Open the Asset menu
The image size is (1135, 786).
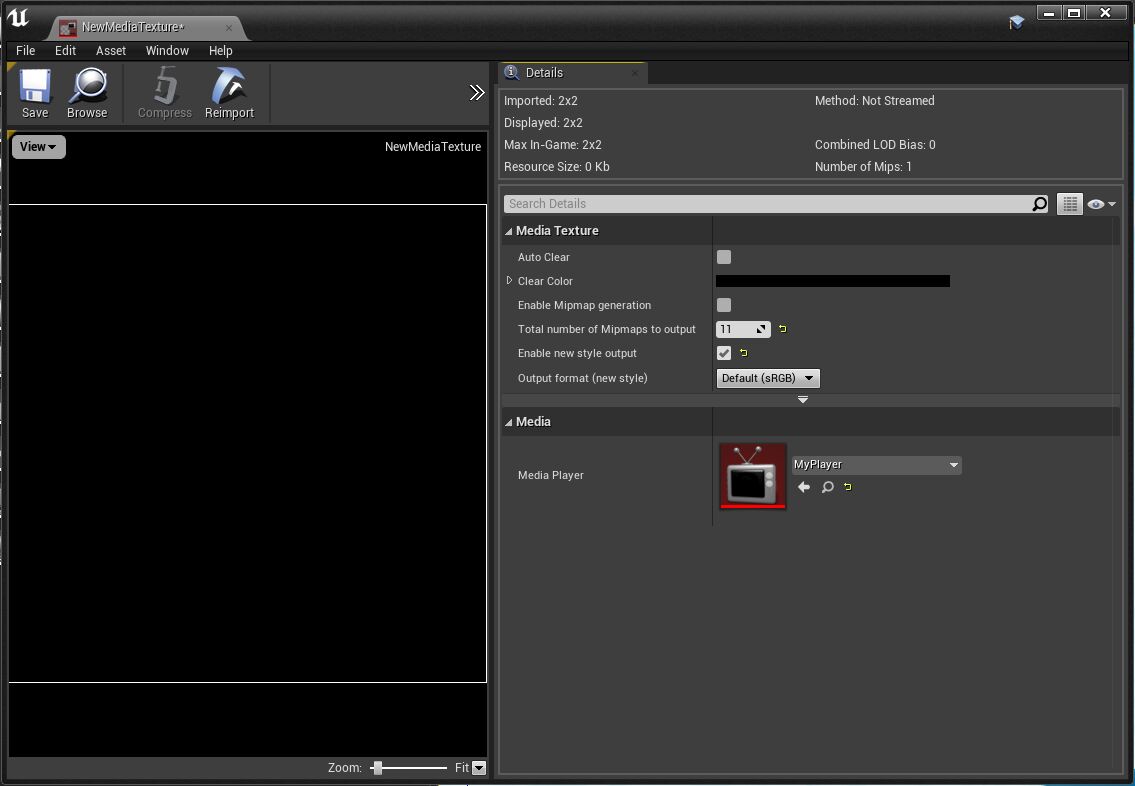pos(111,50)
